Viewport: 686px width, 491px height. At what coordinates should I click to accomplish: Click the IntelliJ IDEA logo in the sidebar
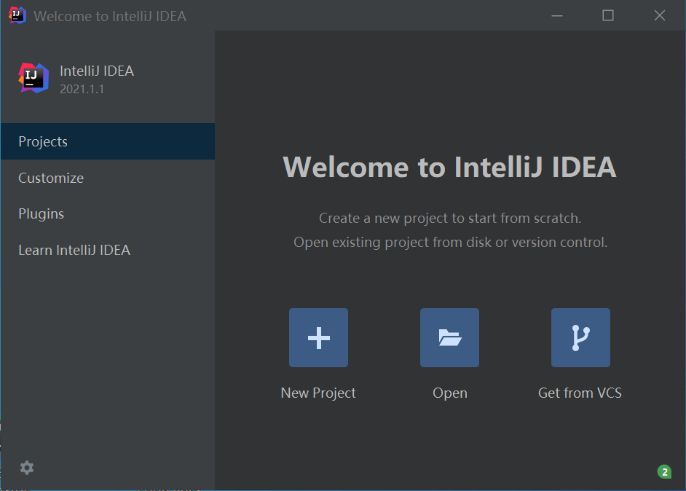tap(33, 78)
